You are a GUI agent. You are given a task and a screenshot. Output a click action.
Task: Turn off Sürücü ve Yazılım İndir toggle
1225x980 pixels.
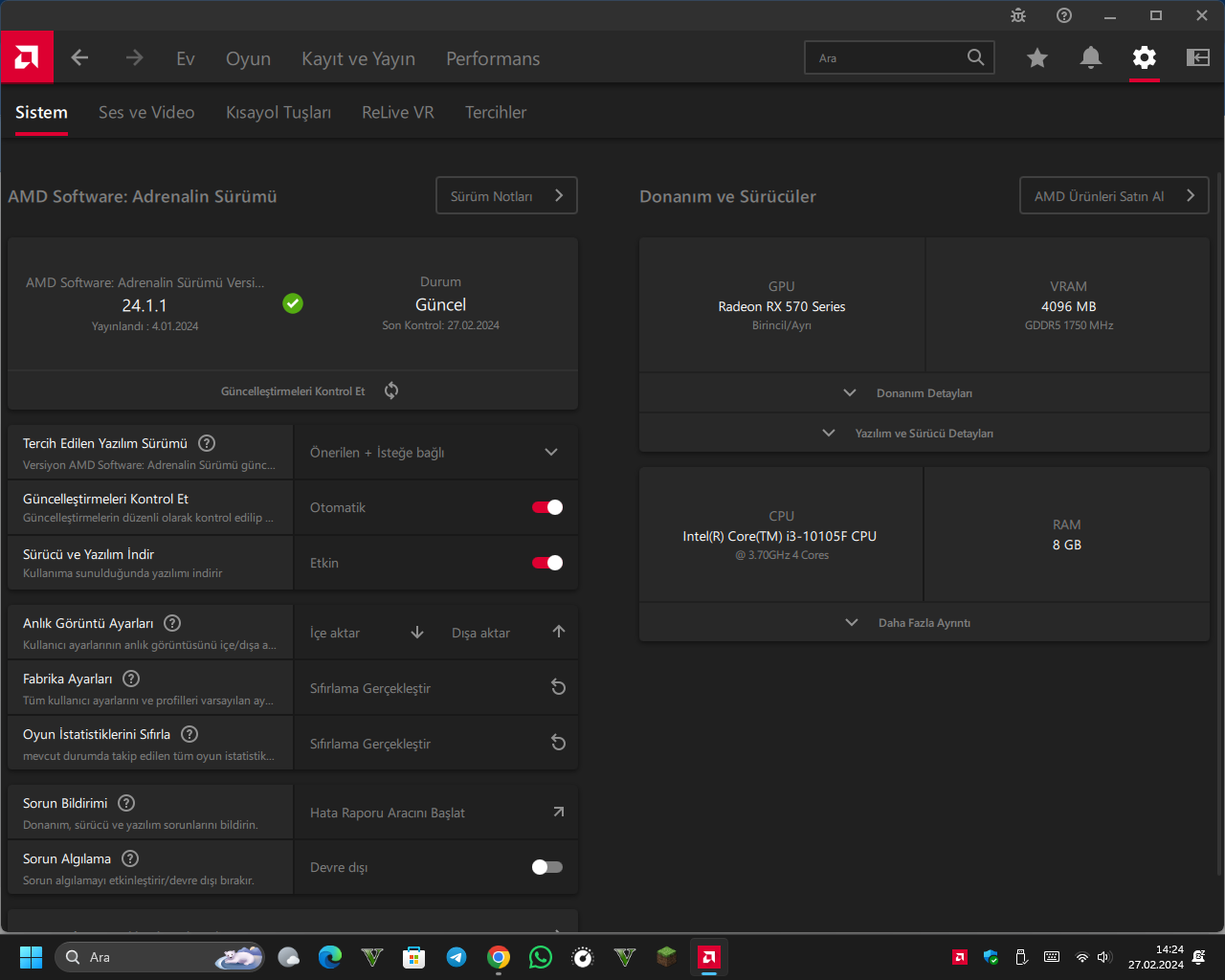click(547, 563)
